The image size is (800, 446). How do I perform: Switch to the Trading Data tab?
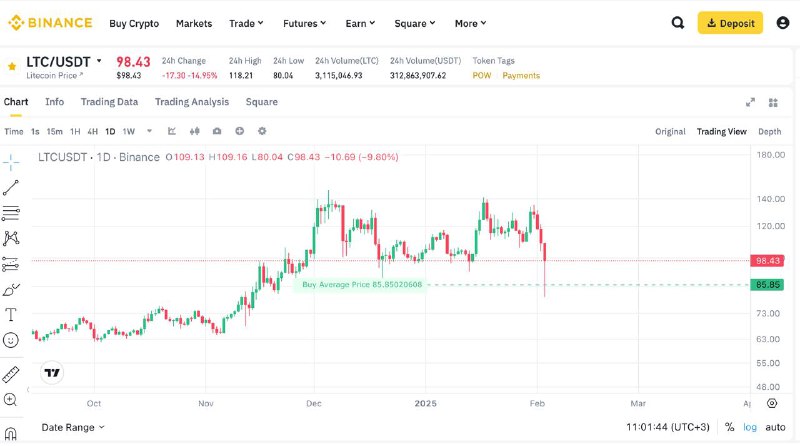coord(109,102)
